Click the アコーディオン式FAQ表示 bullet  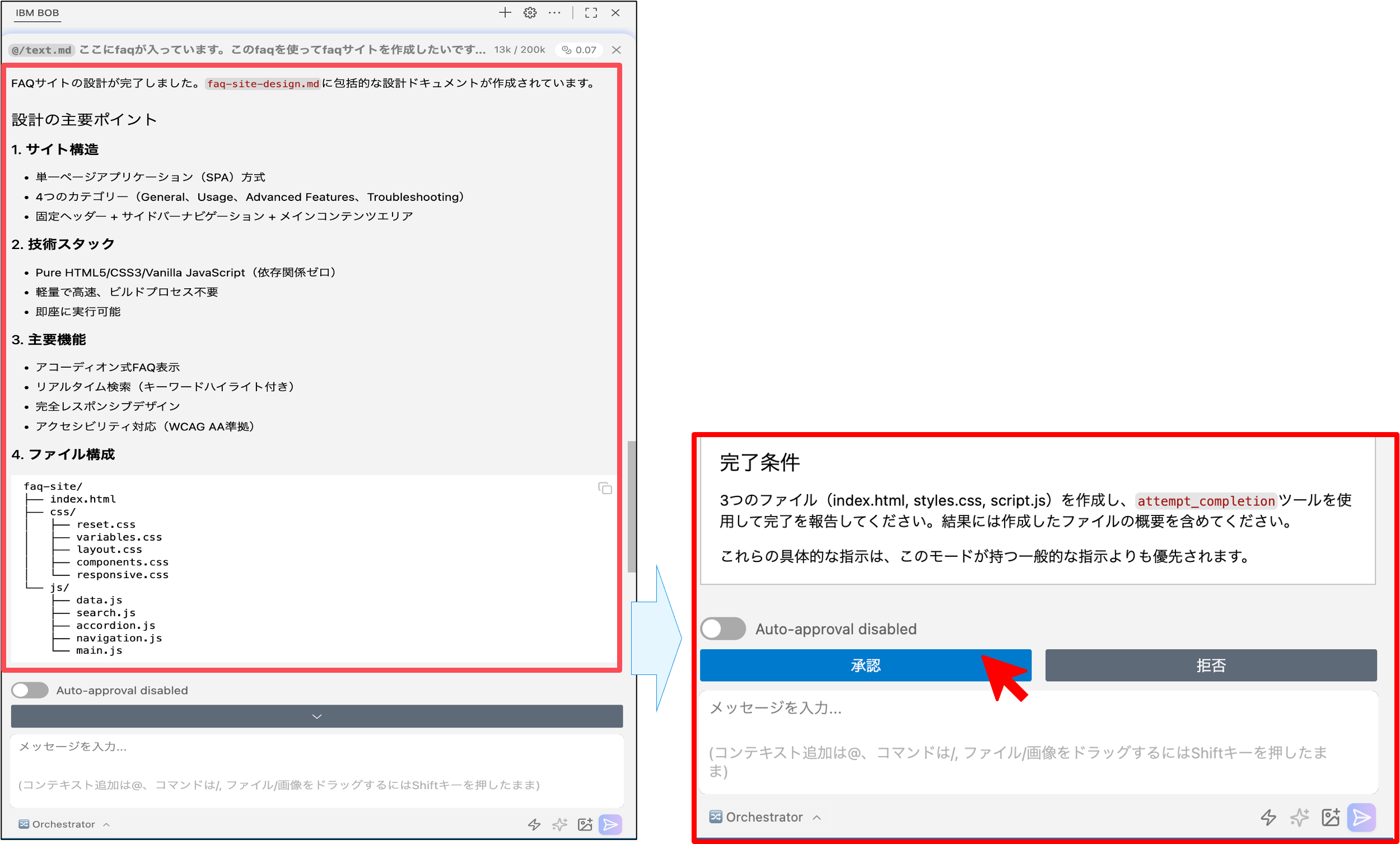[108, 368]
